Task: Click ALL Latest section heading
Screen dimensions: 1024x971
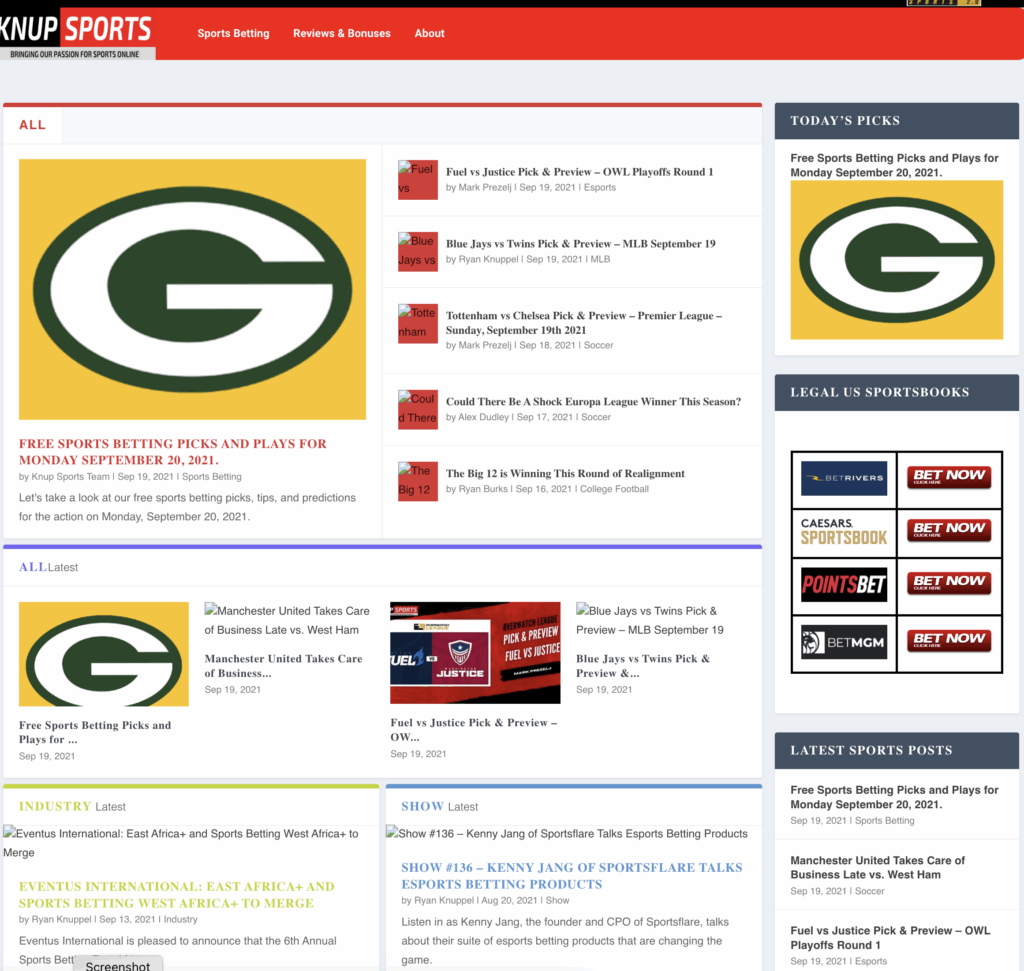Action: pos(48,567)
